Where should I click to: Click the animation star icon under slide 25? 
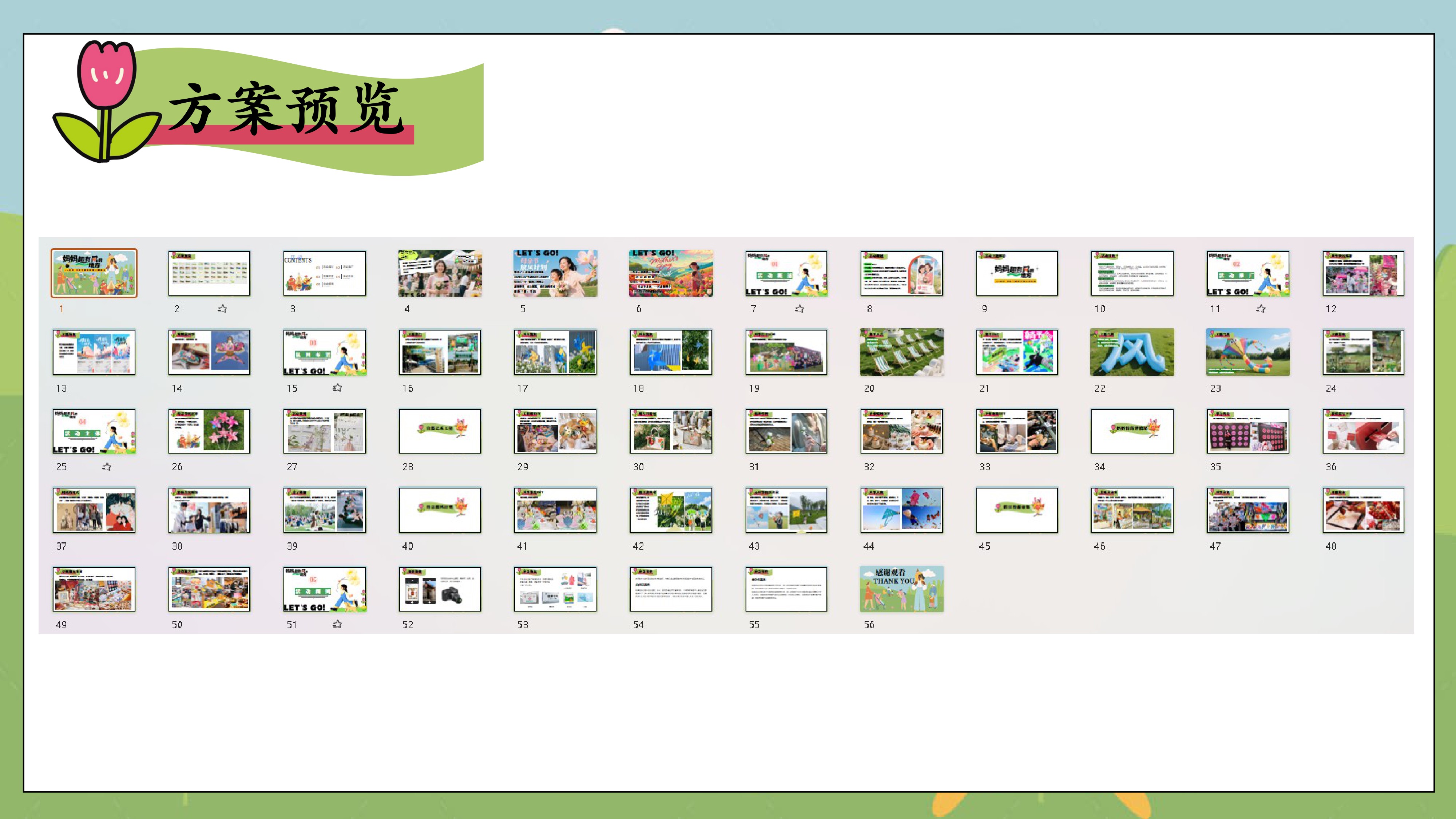coord(107,467)
